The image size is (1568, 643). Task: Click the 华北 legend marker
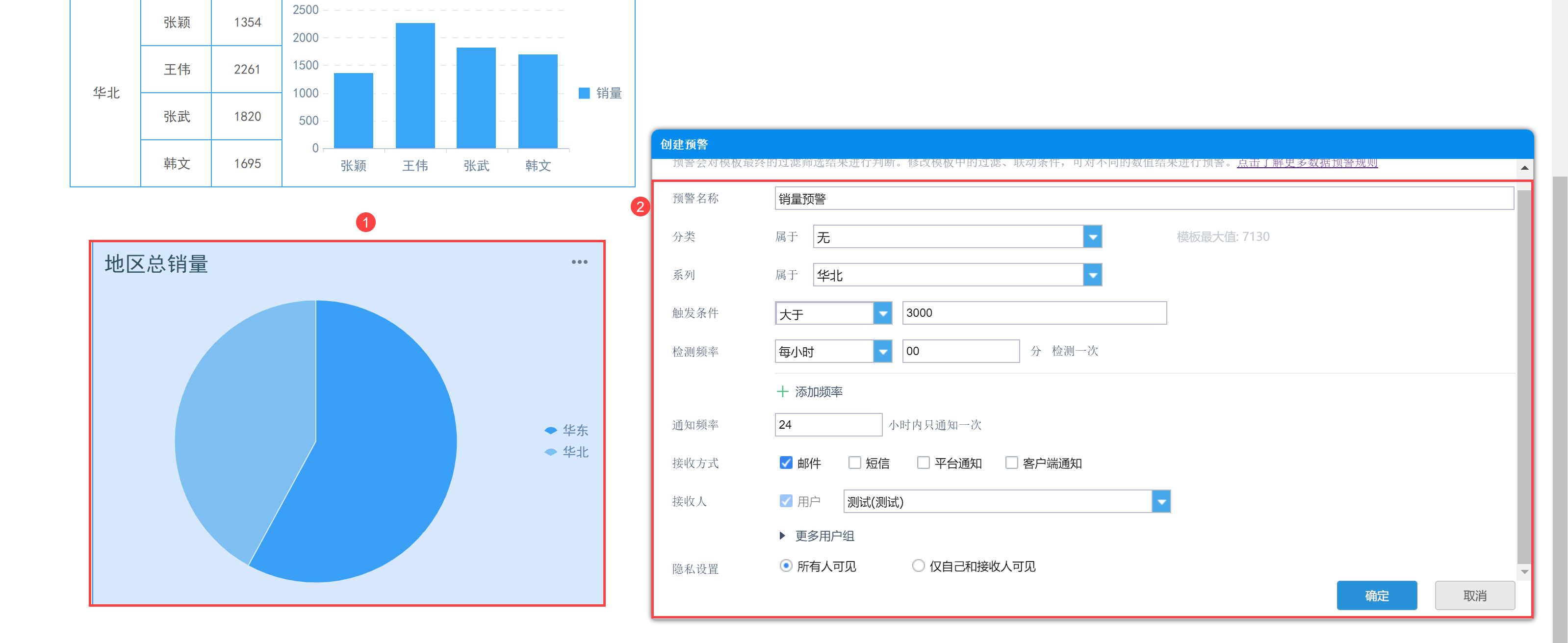click(x=551, y=452)
